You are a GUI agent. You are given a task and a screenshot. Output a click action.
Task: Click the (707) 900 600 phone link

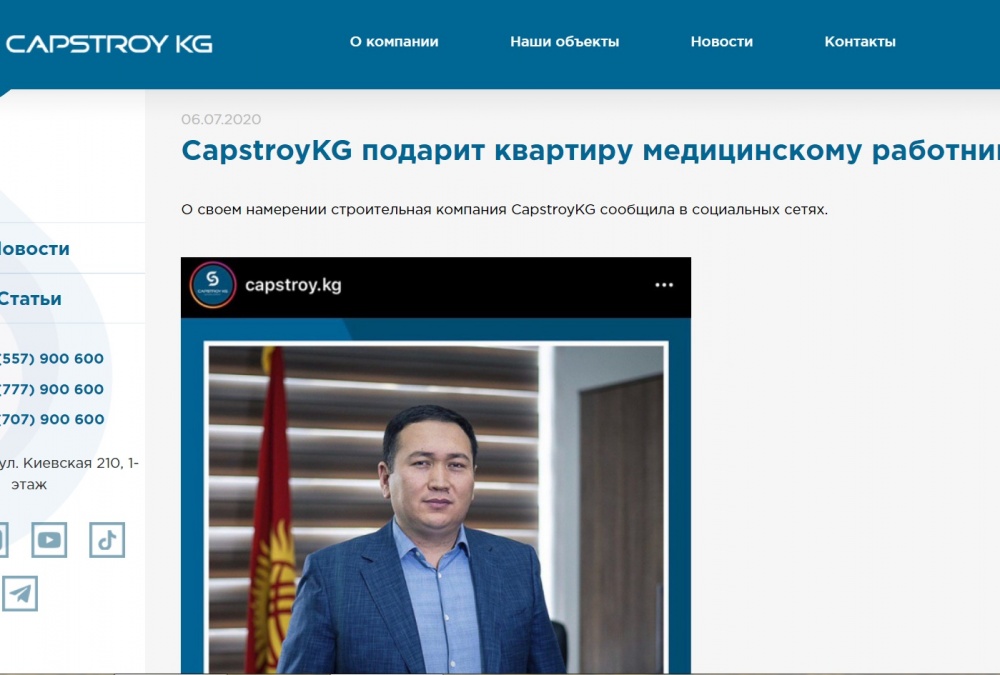point(52,419)
